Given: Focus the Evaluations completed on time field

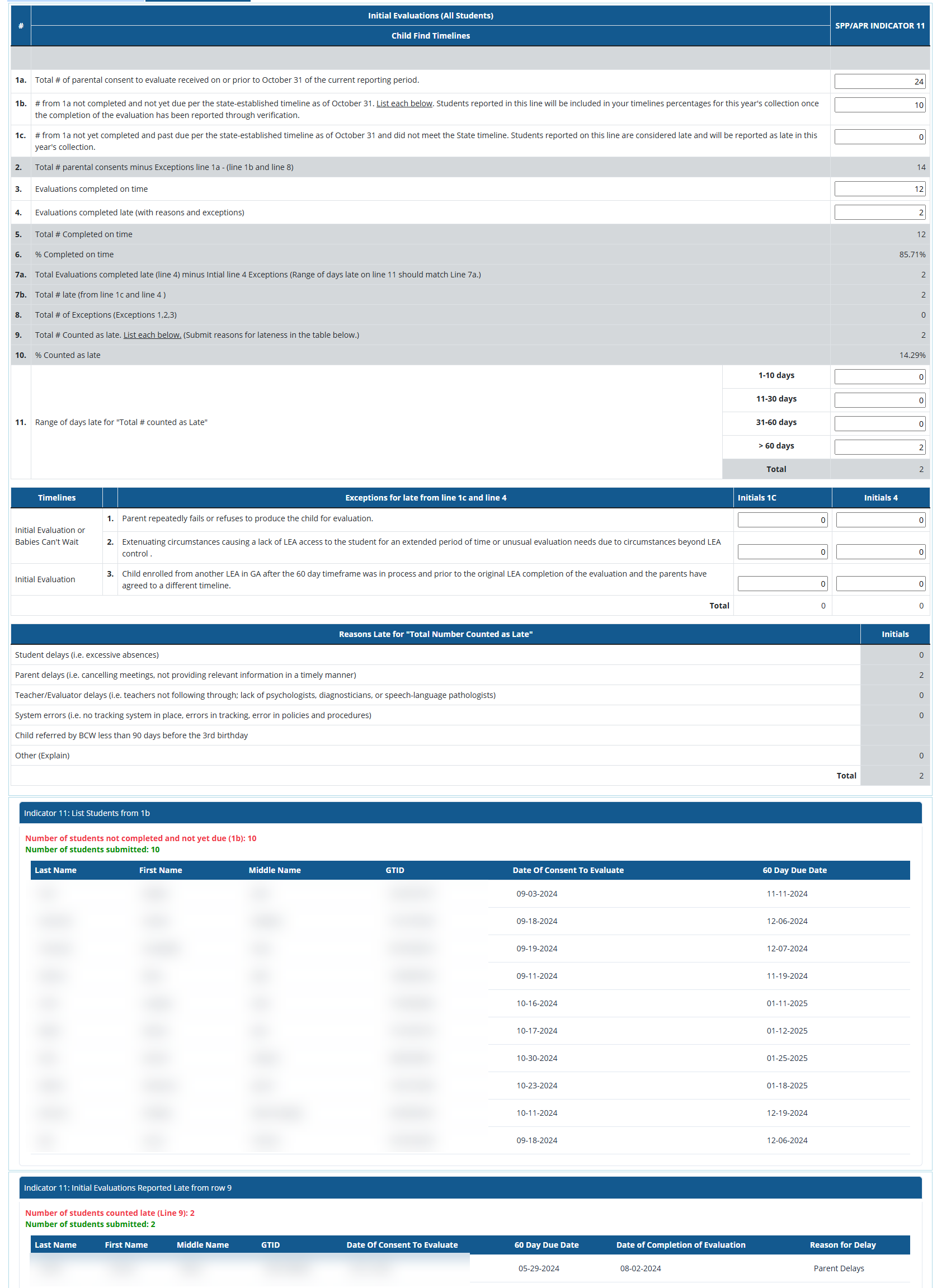Looking at the screenshot, I should pos(879,189).
